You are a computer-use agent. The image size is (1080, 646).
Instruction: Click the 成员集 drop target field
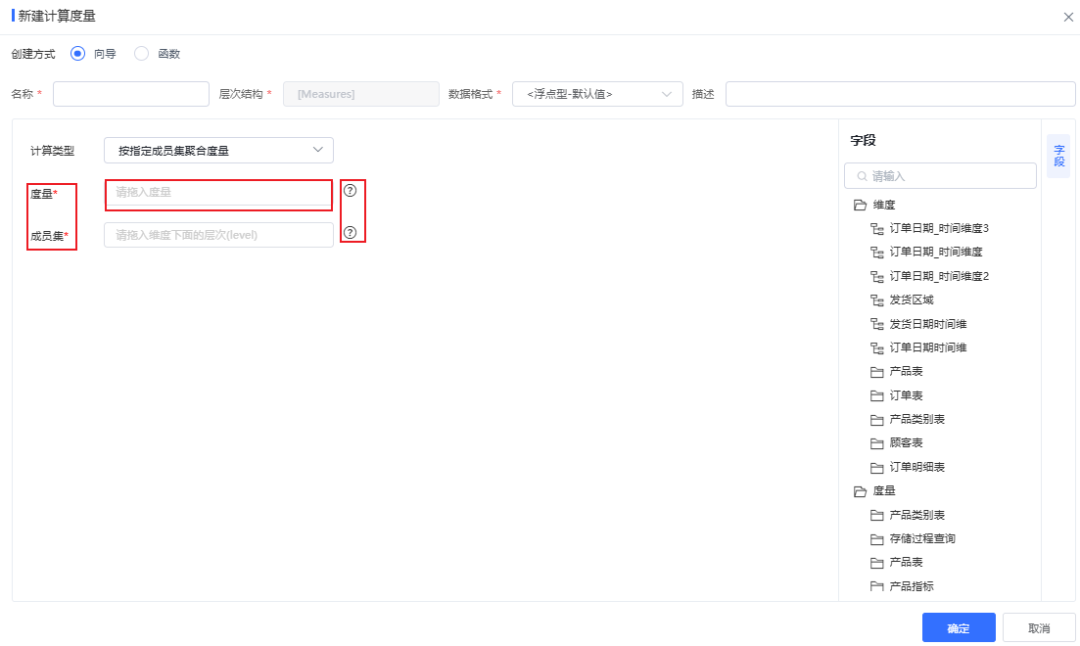pyautogui.click(x=218, y=235)
